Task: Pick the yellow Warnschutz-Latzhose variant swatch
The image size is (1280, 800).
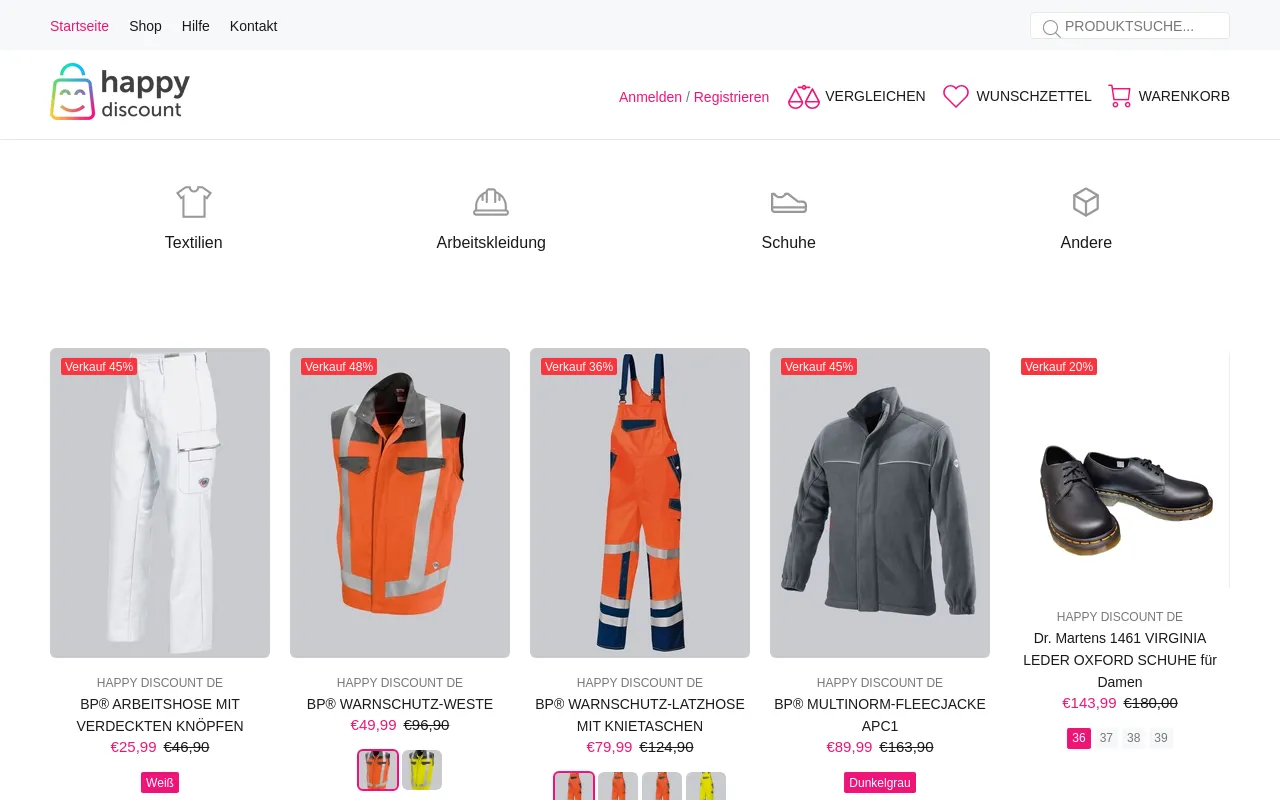Action: point(706,787)
